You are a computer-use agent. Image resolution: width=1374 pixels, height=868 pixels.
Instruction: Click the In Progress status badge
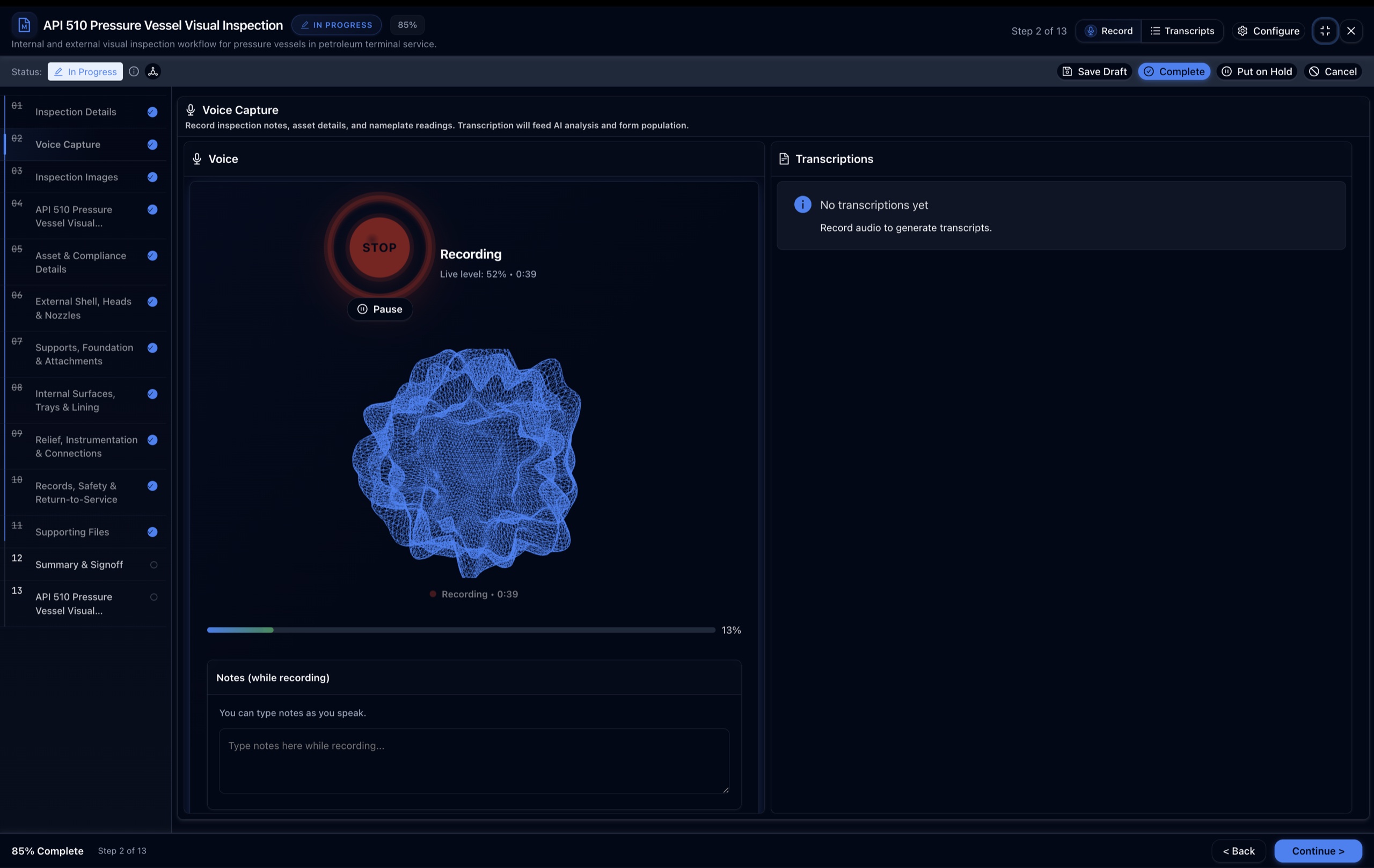coord(85,71)
